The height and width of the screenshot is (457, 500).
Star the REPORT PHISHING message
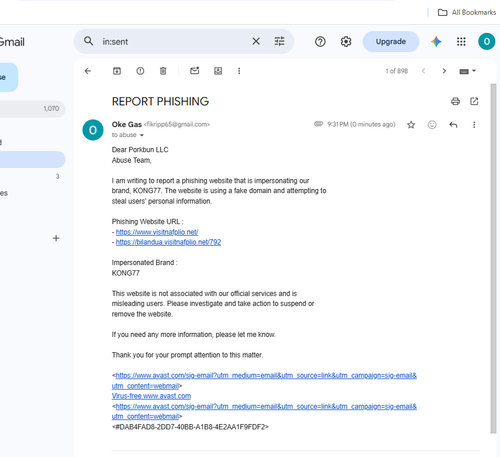[411, 125]
